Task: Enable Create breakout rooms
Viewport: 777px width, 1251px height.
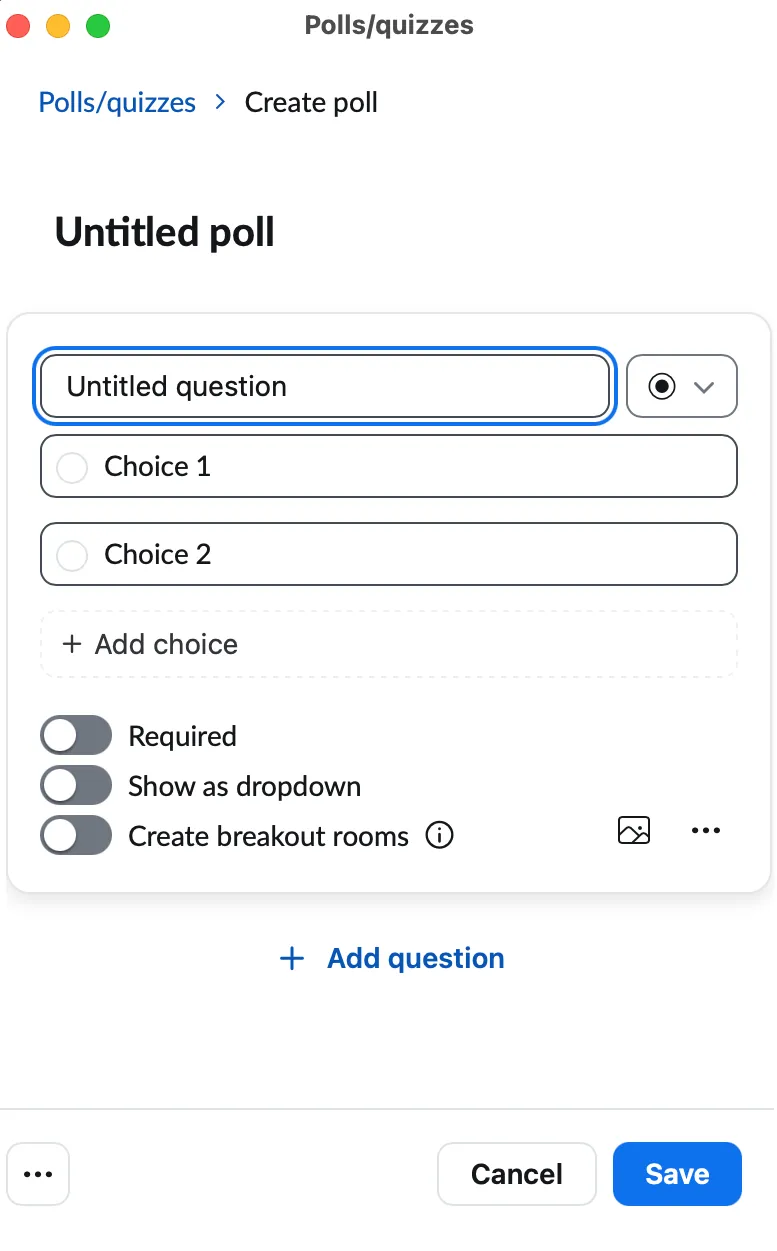Action: 76,835
